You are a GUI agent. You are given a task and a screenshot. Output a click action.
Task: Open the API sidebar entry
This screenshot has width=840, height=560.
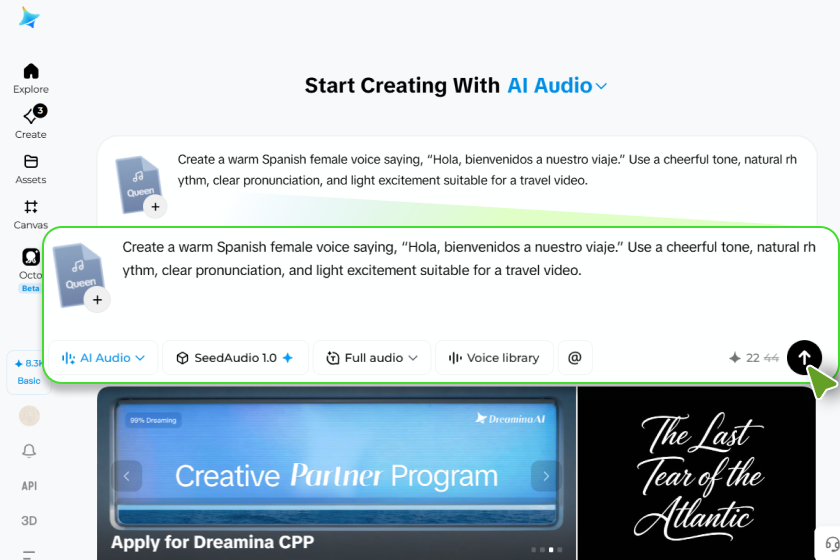[x=29, y=486]
